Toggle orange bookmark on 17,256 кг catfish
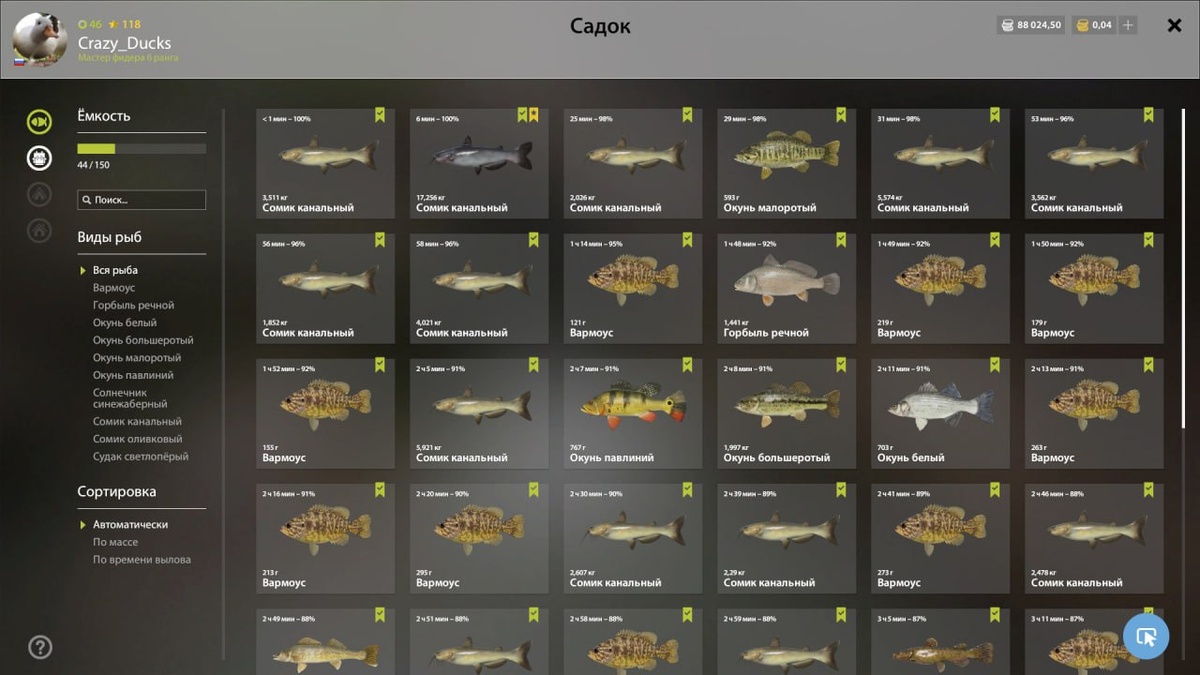 point(534,115)
